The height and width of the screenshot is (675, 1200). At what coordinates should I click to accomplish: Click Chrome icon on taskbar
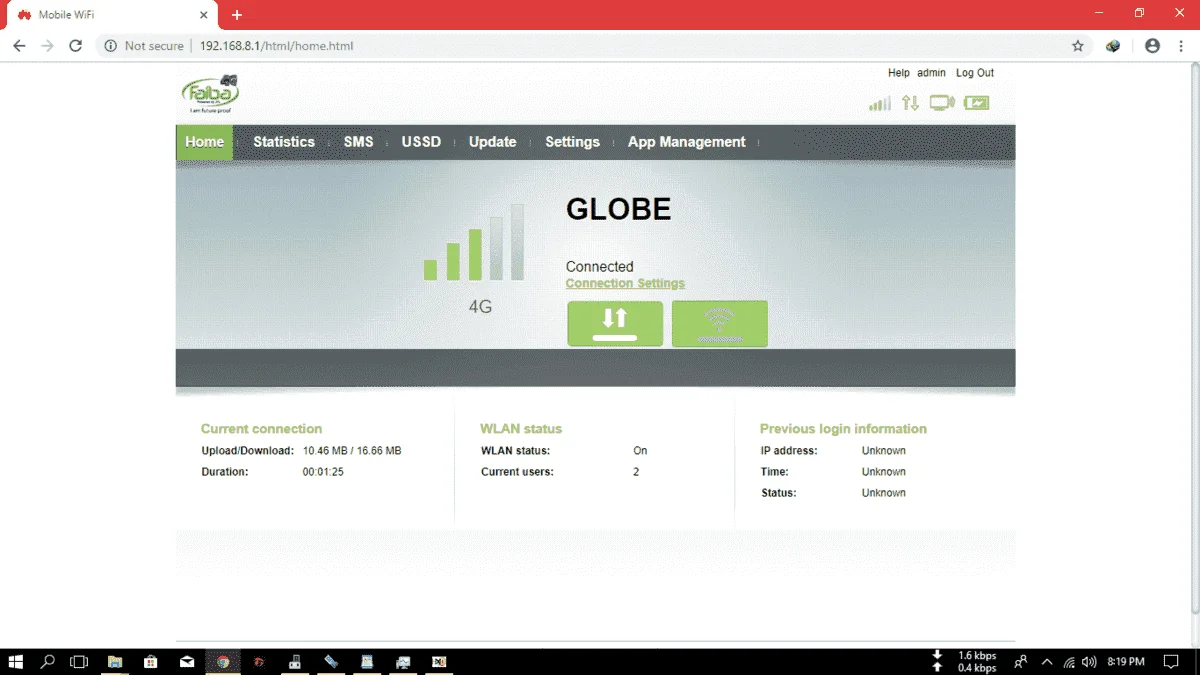223,661
